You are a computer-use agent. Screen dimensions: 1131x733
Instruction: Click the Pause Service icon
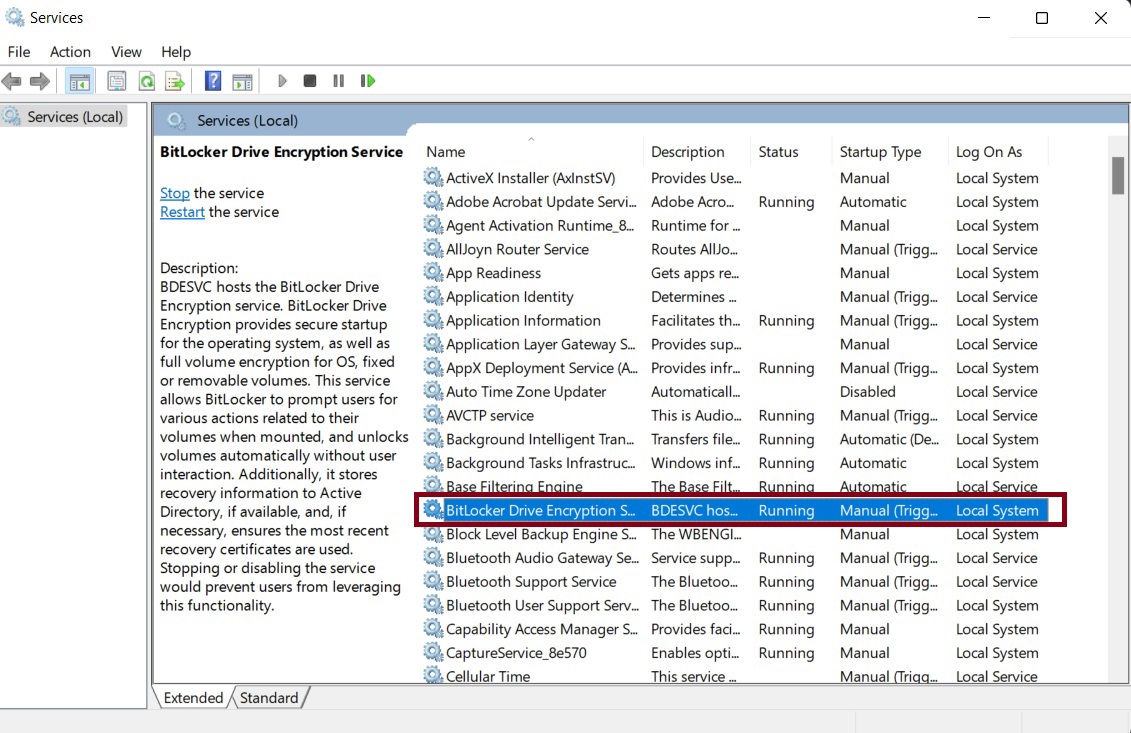338,81
